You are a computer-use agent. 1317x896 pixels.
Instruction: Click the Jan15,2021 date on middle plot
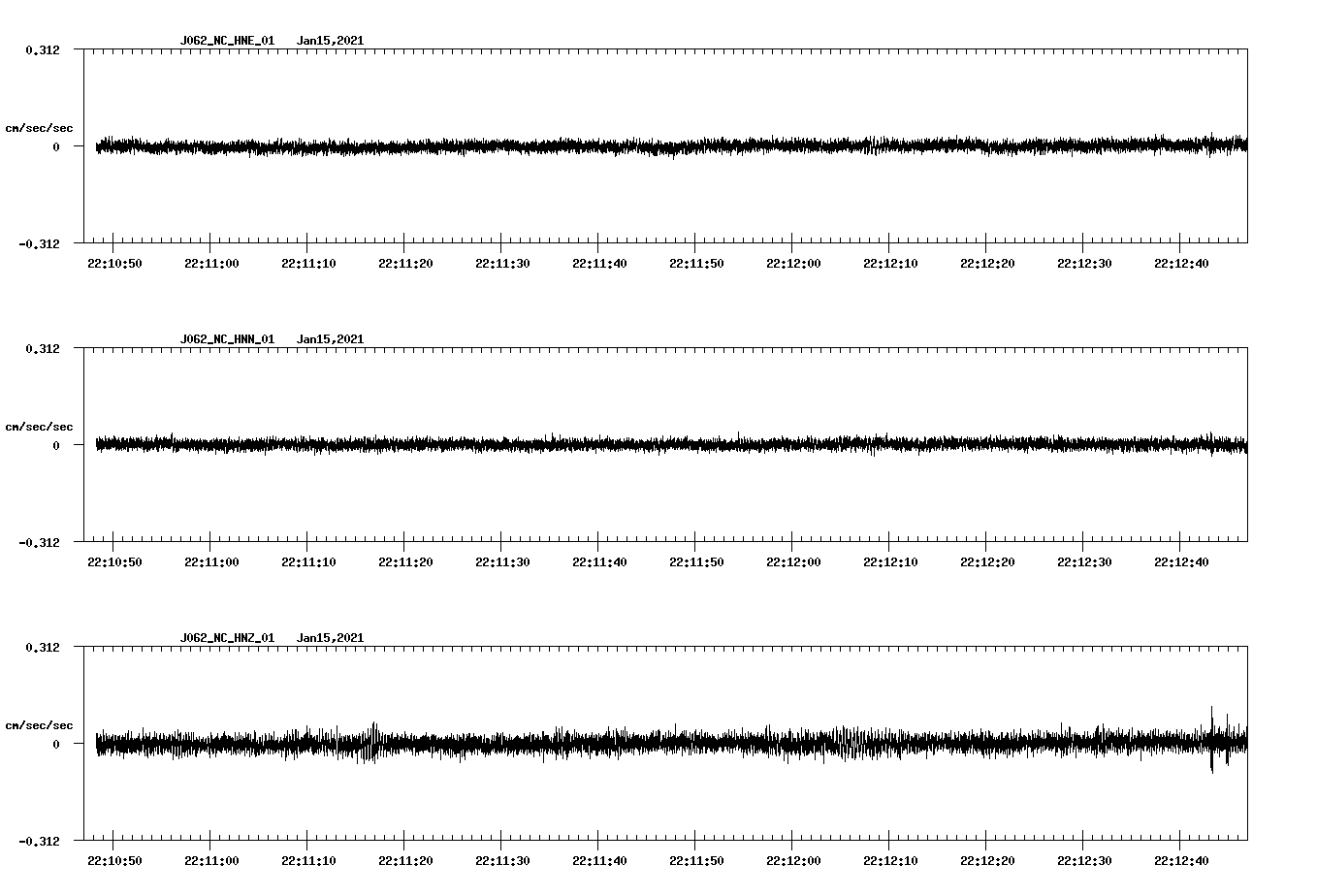[x=331, y=339]
